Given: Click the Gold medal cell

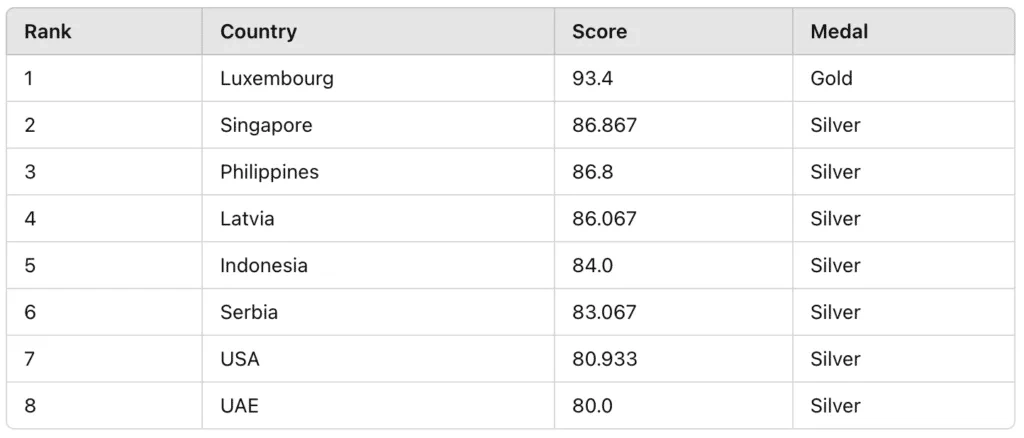Looking at the screenshot, I should coord(831,78).
